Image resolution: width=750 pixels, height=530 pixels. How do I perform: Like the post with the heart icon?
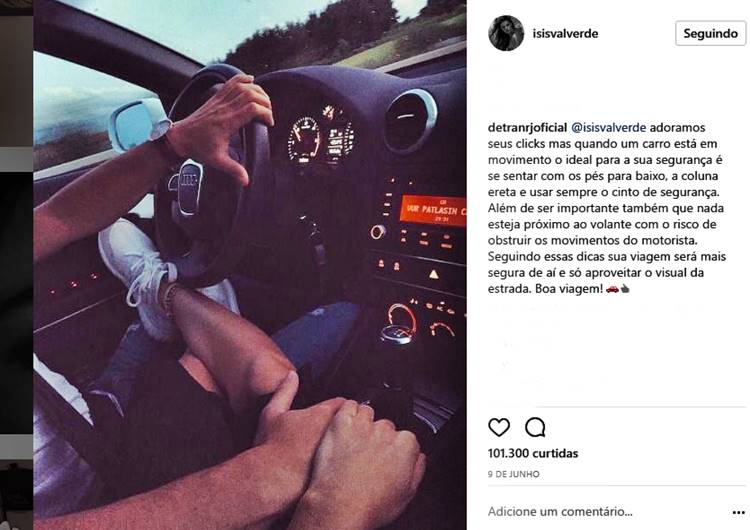click(x=499, y=427)
